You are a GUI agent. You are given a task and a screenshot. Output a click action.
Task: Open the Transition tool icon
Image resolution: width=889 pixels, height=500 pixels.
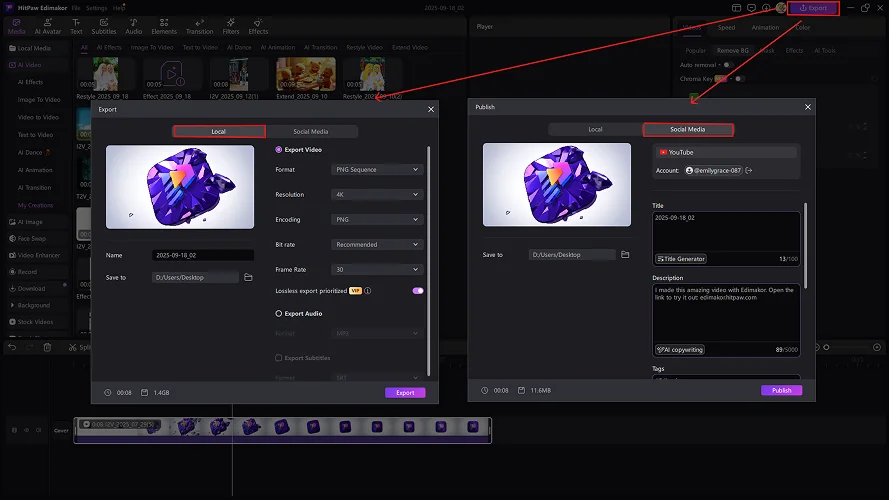pos(199,26)
